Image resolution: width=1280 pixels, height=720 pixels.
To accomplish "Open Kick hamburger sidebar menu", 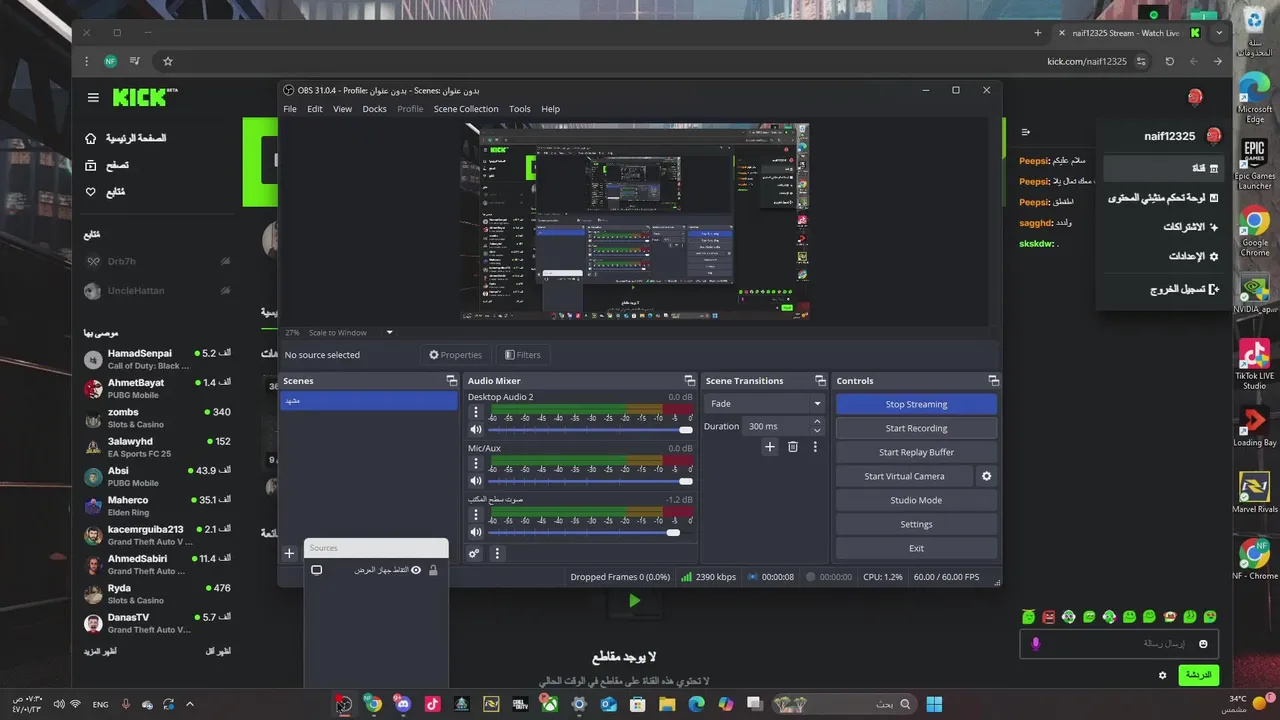I will [x=93, y=97].
